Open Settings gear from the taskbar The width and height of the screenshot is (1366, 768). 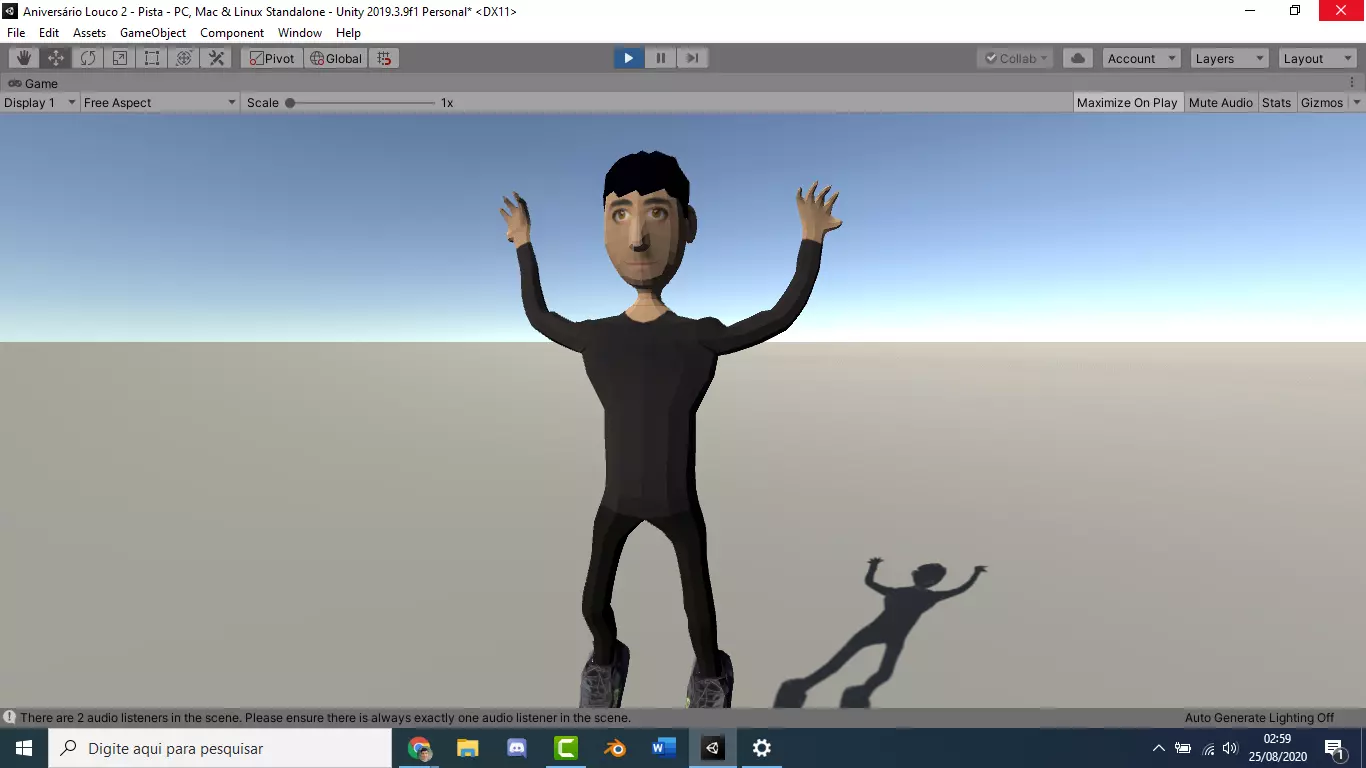click(x=762, y=748)
